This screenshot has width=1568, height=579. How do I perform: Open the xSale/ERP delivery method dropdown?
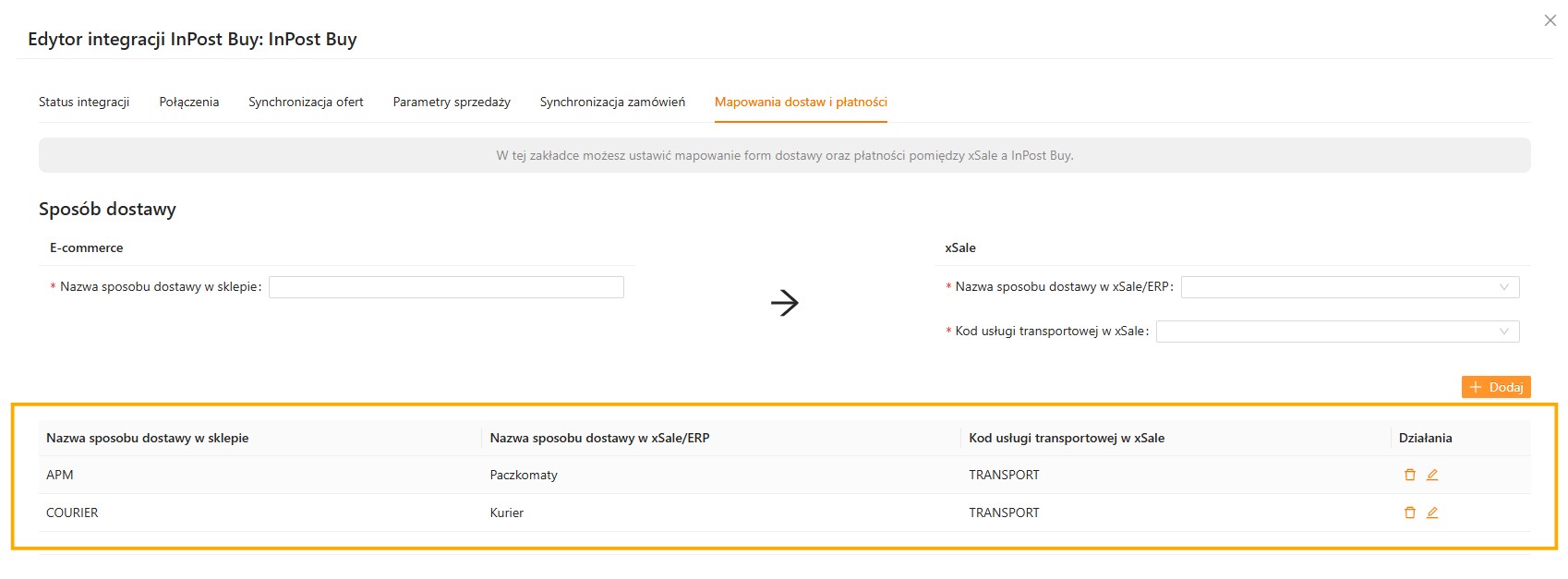click(1349, 287)
